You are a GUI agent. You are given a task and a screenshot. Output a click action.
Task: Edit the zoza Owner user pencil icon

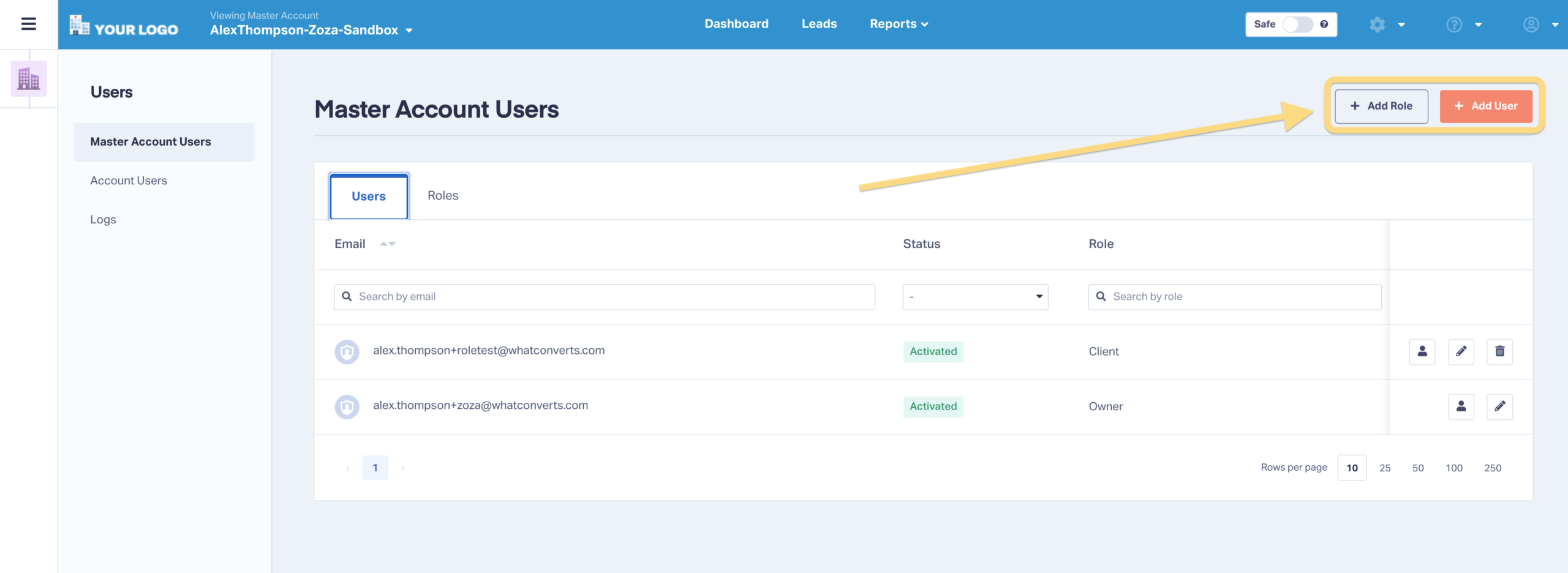[x=1499, y=406]
